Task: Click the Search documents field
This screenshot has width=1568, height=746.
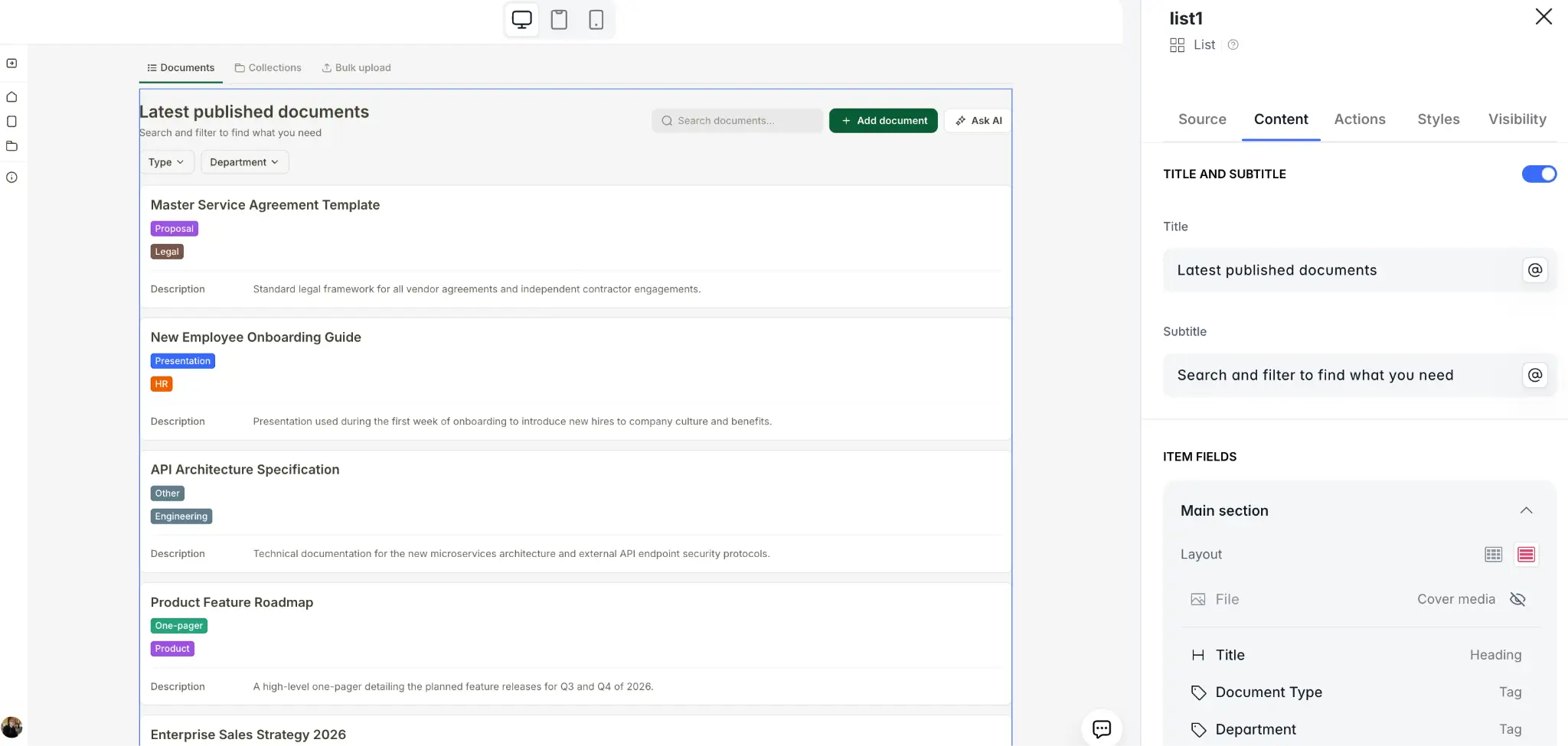Action: tap(736, 120)
